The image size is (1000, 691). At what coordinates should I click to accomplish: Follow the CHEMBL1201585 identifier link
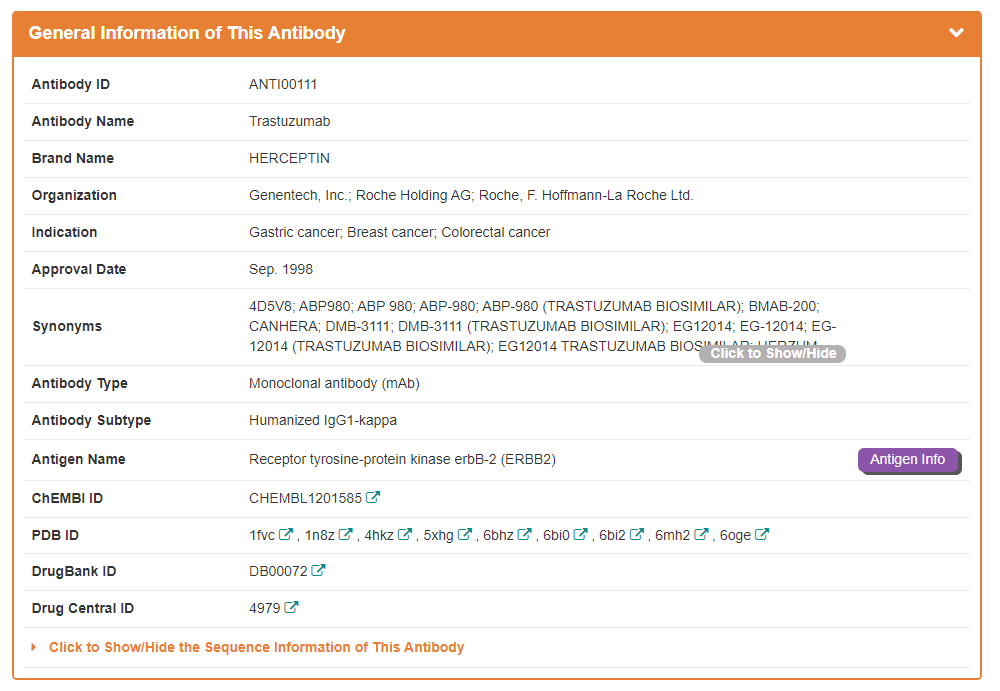pyautogui.click(x=305, y=498)
